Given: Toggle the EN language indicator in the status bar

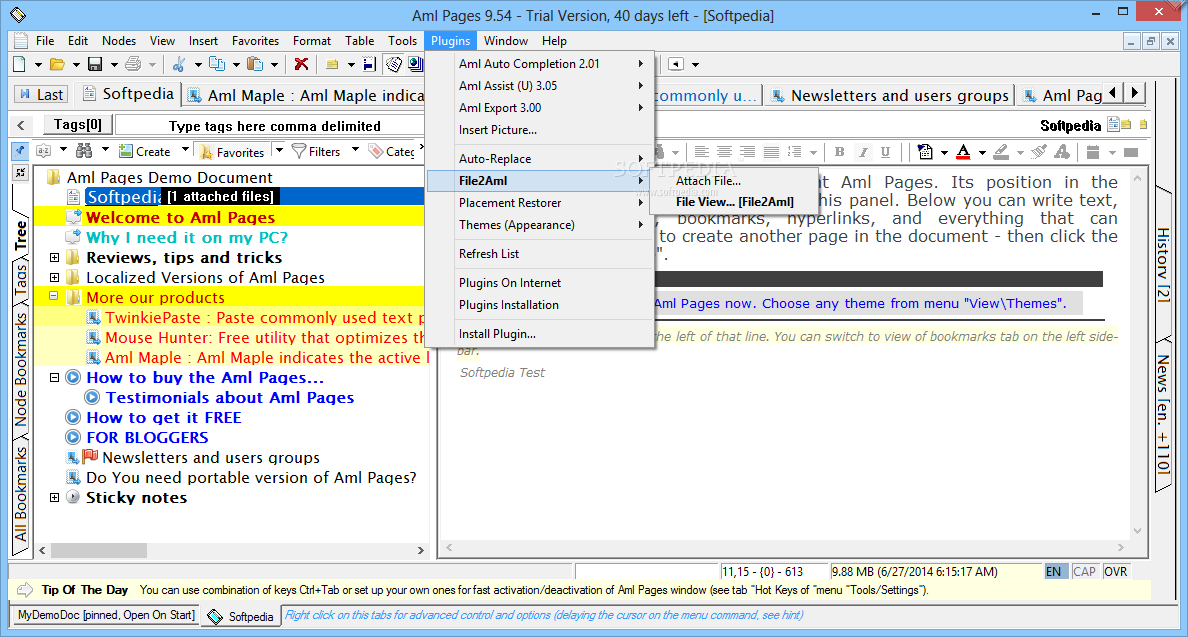Looking at the screenshot, I should [x=1055, y=572].
